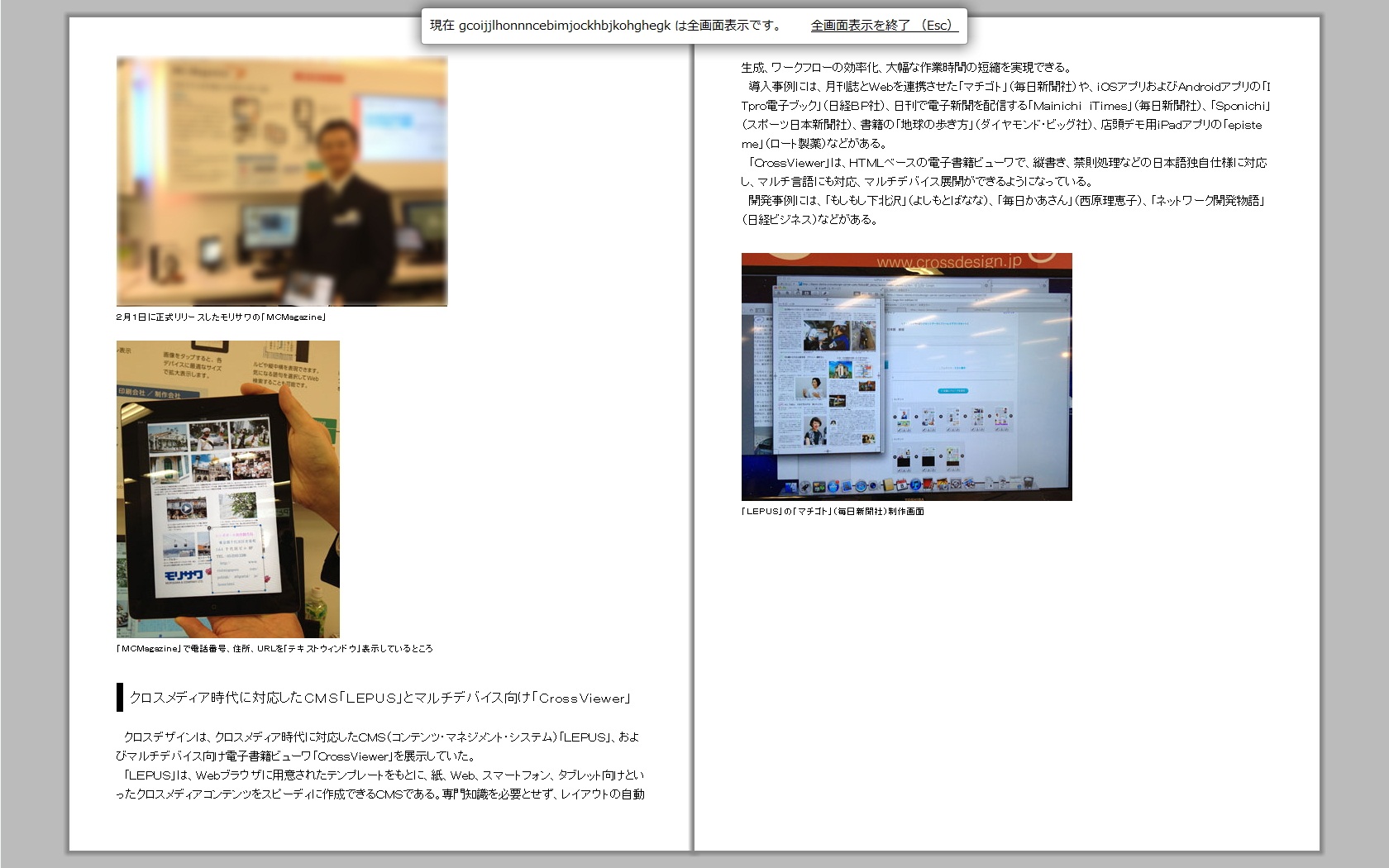Image resolution: width=1389 pixels, height=868 pixels.
Task: Click the first page thumbnail in the LEPUS content list
Action: (x=904, y=417)
